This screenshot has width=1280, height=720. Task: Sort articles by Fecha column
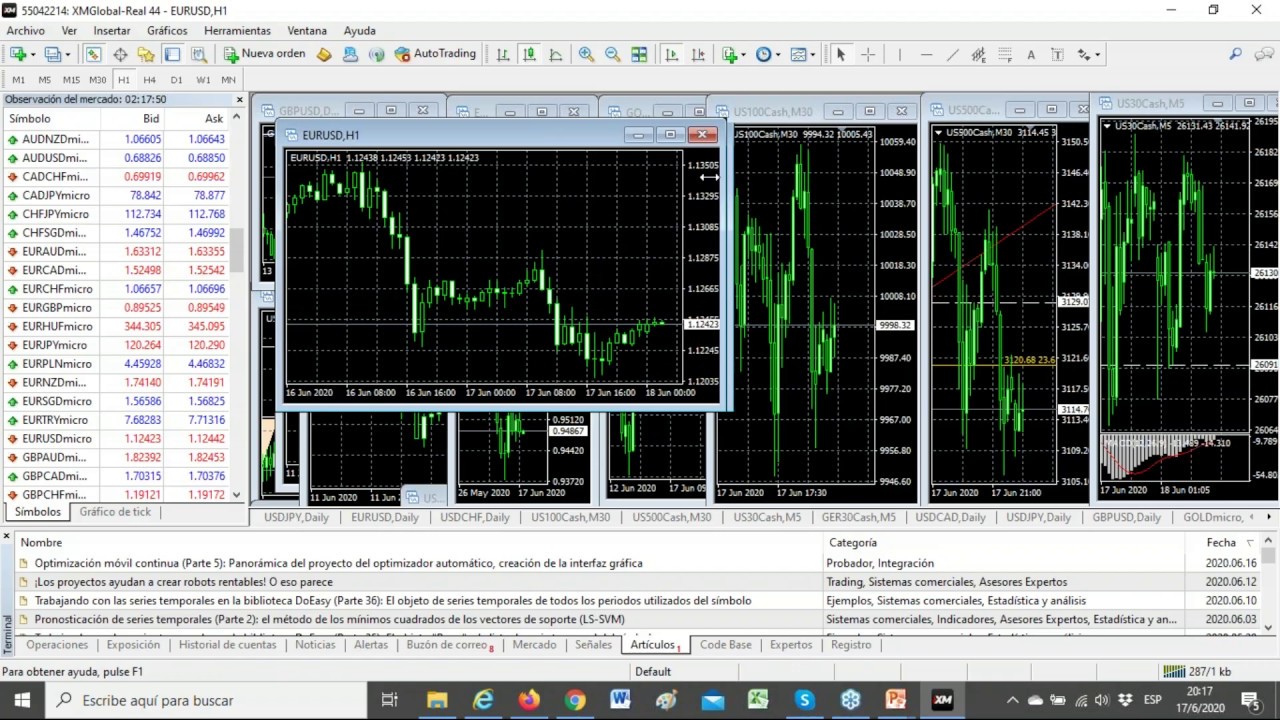pos(1221,542)
